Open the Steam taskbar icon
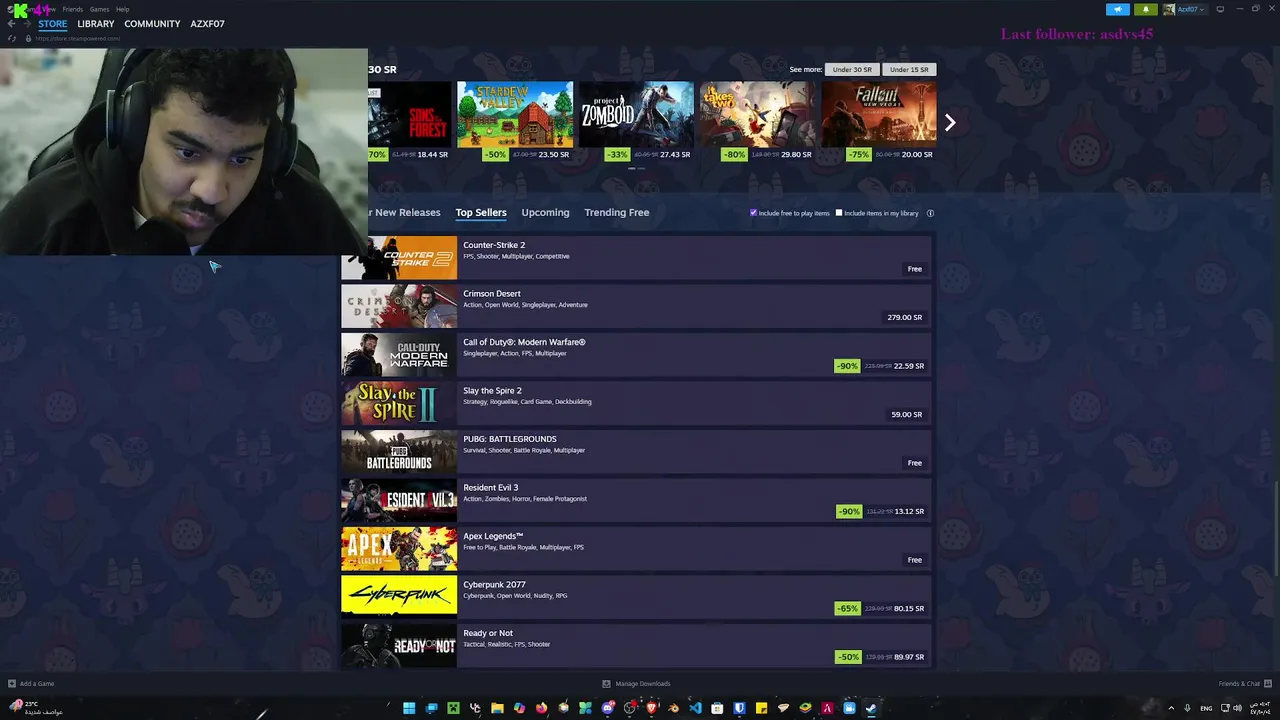The width and height of the screenshot is (1280, 720). (871, 708)
